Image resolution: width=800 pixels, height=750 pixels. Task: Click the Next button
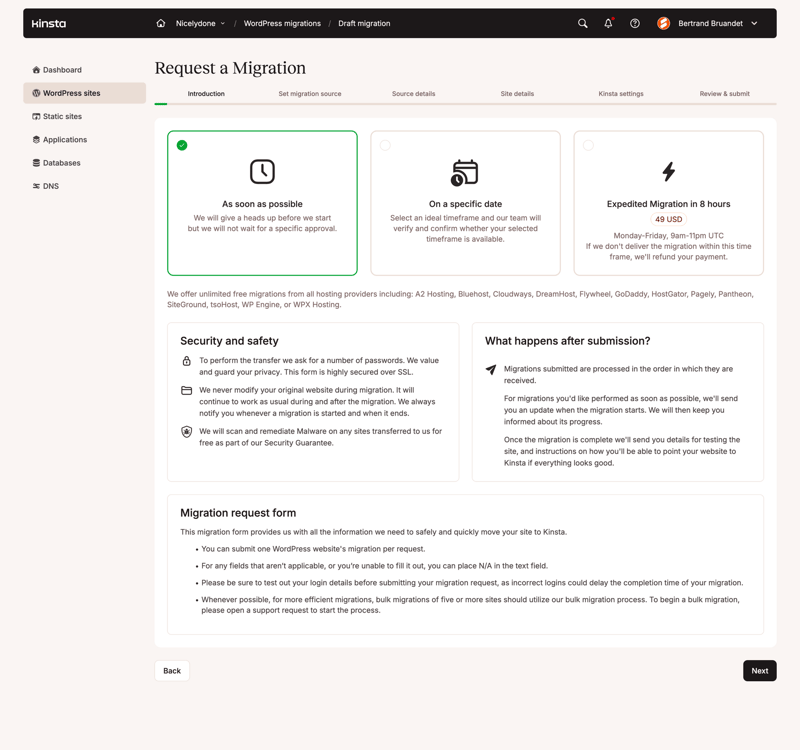coord(759,670)
